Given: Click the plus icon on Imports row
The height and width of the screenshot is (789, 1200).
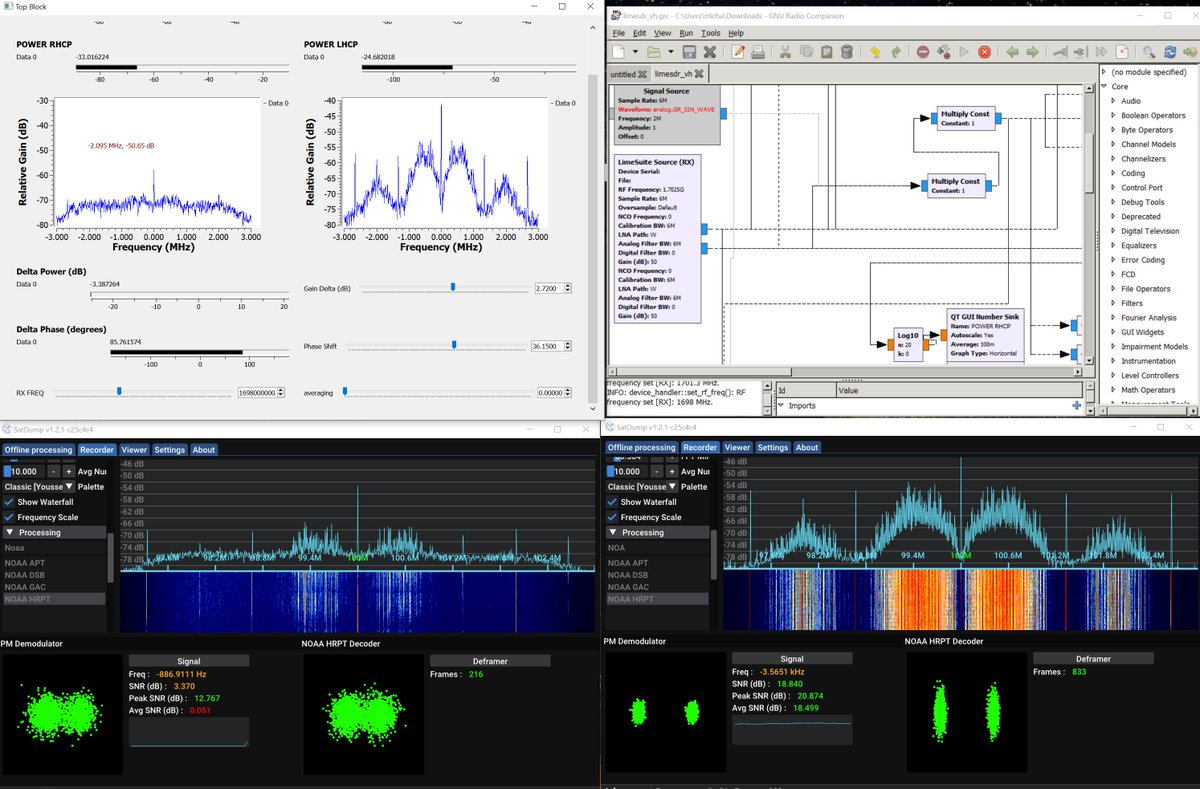Looking at the screenshot, I should (1076, 405).
